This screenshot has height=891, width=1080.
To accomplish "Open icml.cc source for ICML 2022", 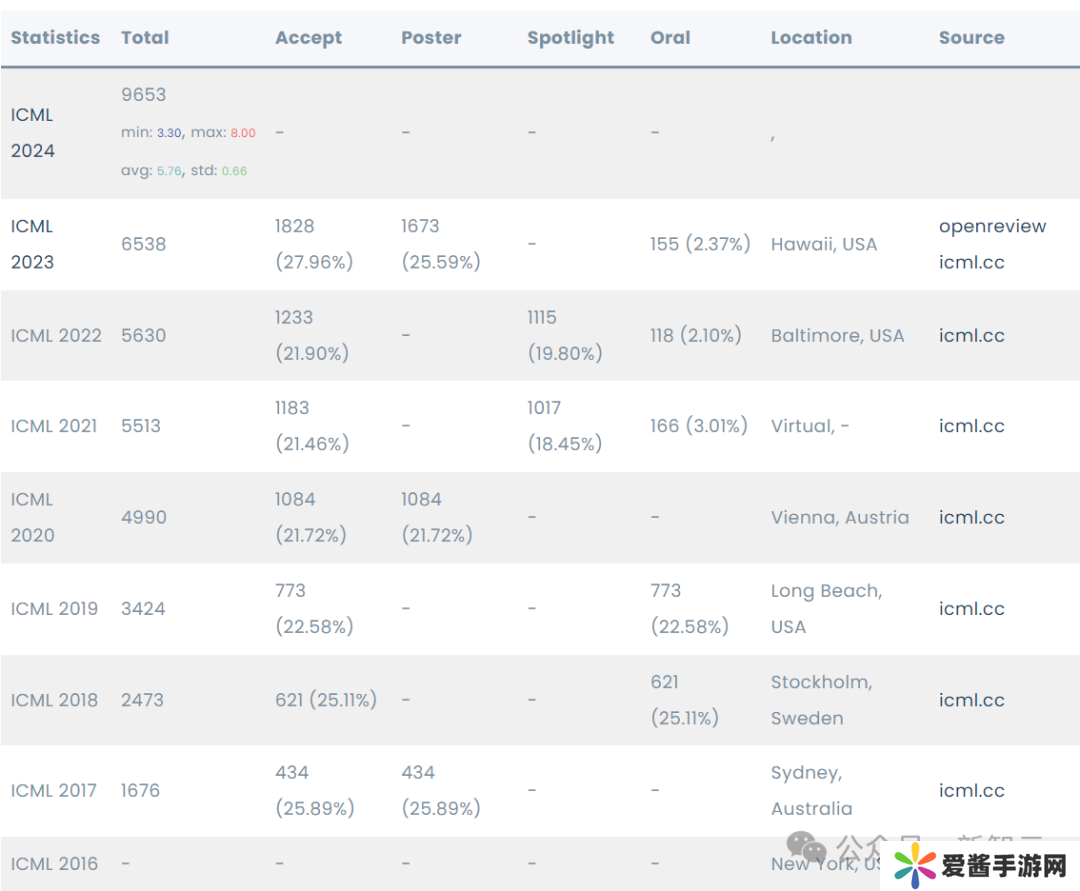I will [971, 335].
